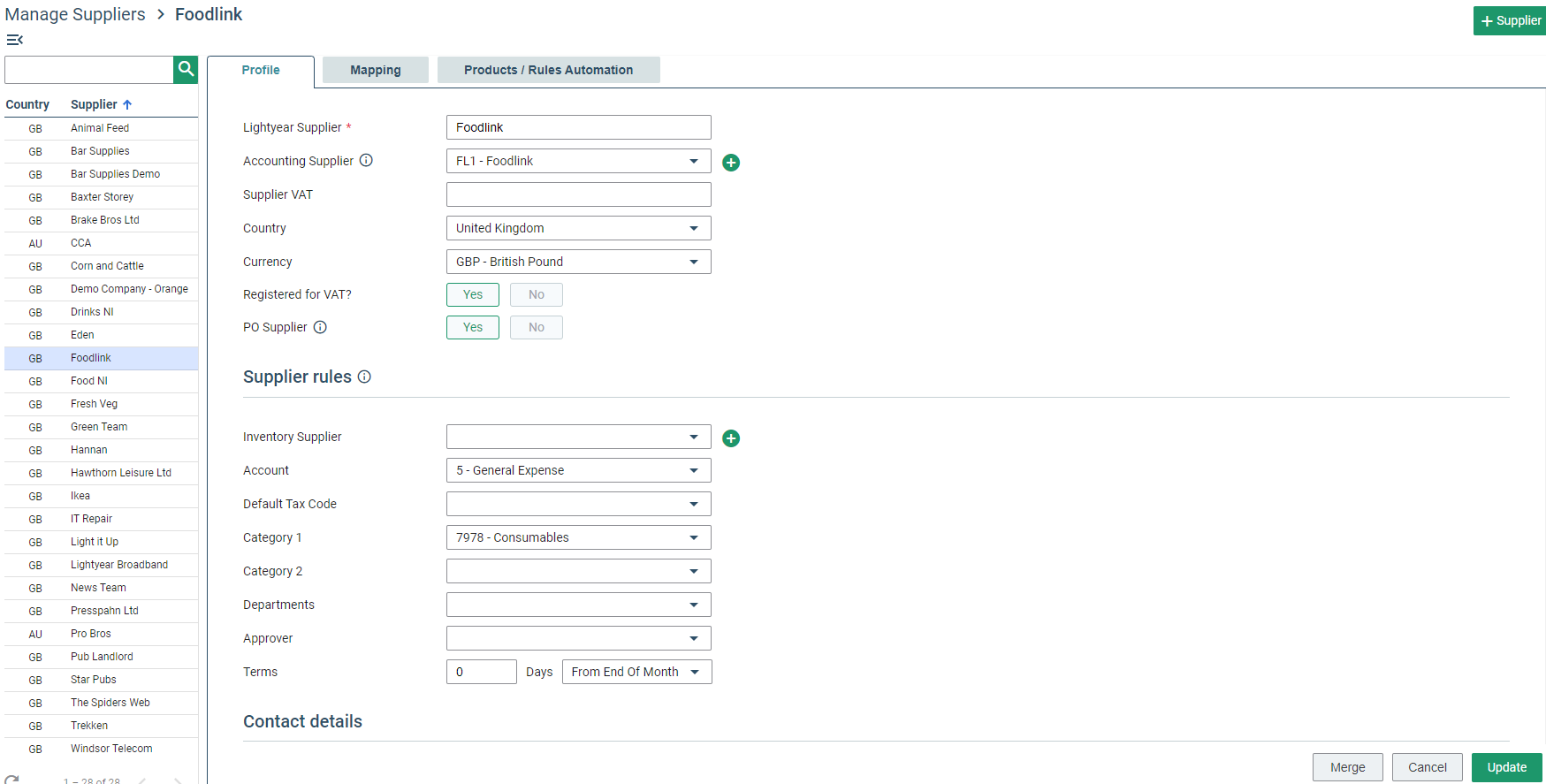Click the Cancel button
This screenshot has height=784, width=1546.
point(1428,767)
